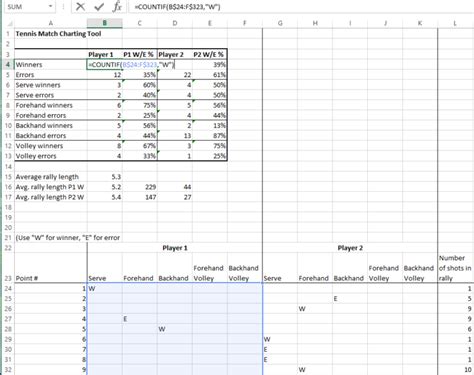This screenshot has height=375, width=474.
Task: Click inside the formula bar text
Action: pyautogui.click(x=178, y=6)
